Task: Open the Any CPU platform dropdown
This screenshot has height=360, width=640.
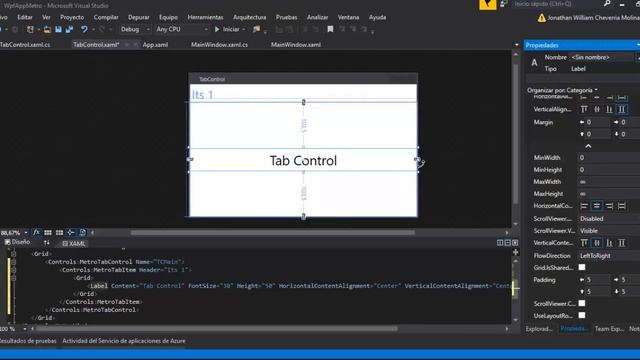Action: coord(182,29)
